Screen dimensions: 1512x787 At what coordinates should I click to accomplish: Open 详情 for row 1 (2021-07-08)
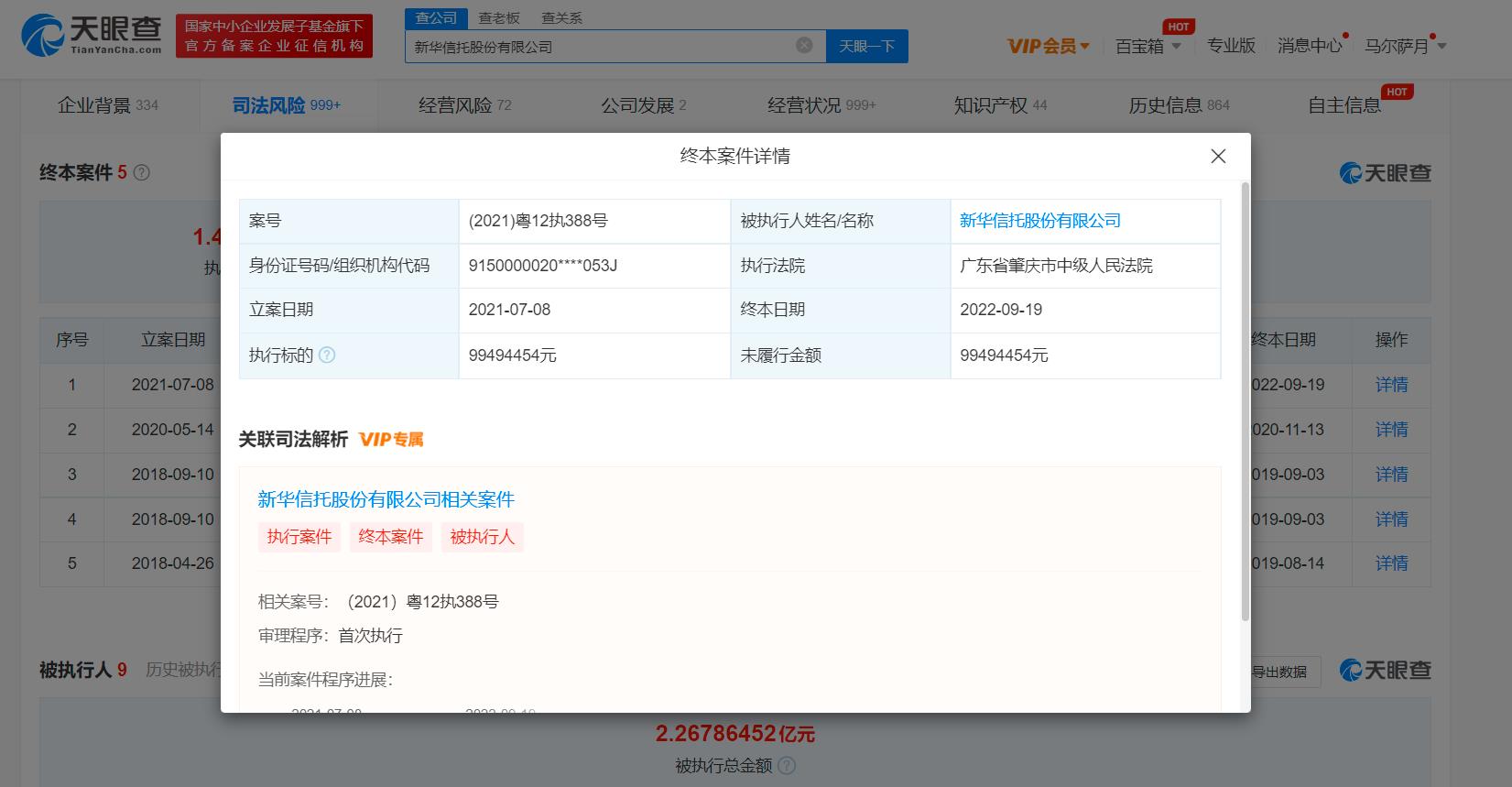(x=1391, y=385)
